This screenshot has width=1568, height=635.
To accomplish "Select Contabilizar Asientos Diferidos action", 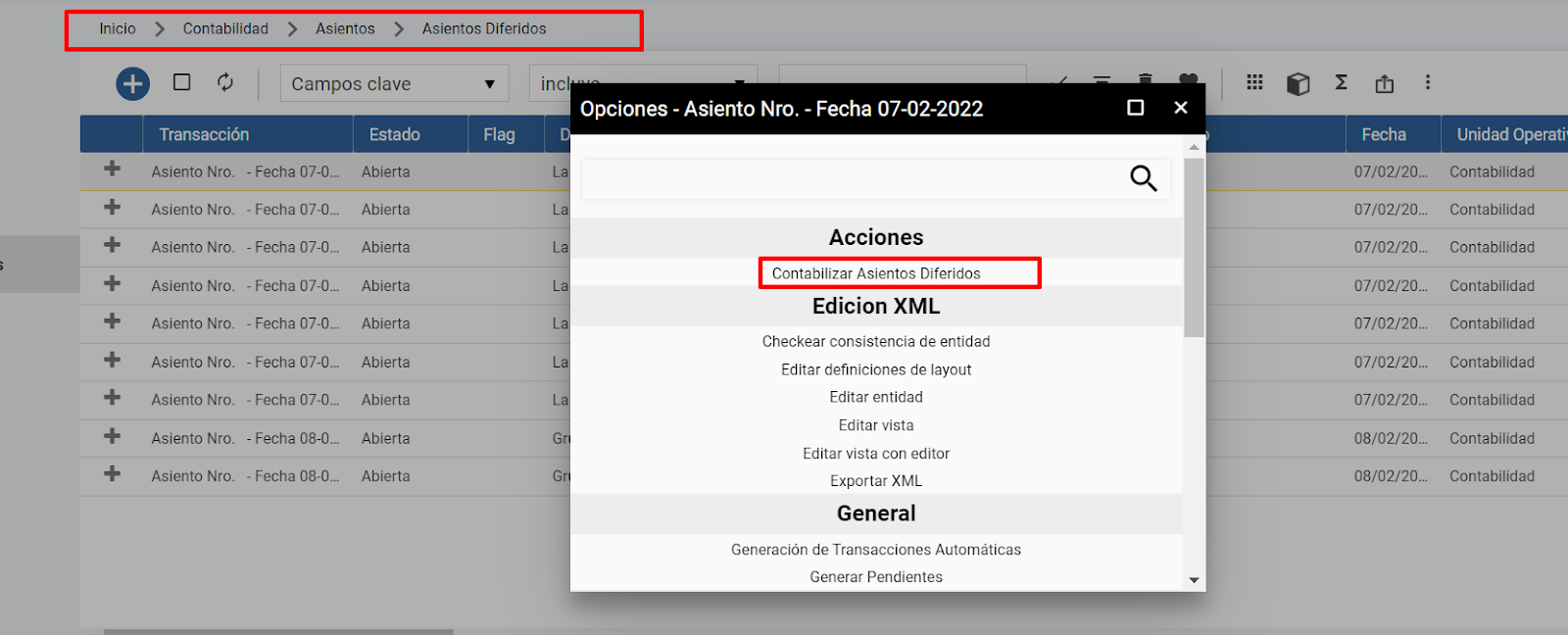I will coord(876,273).
